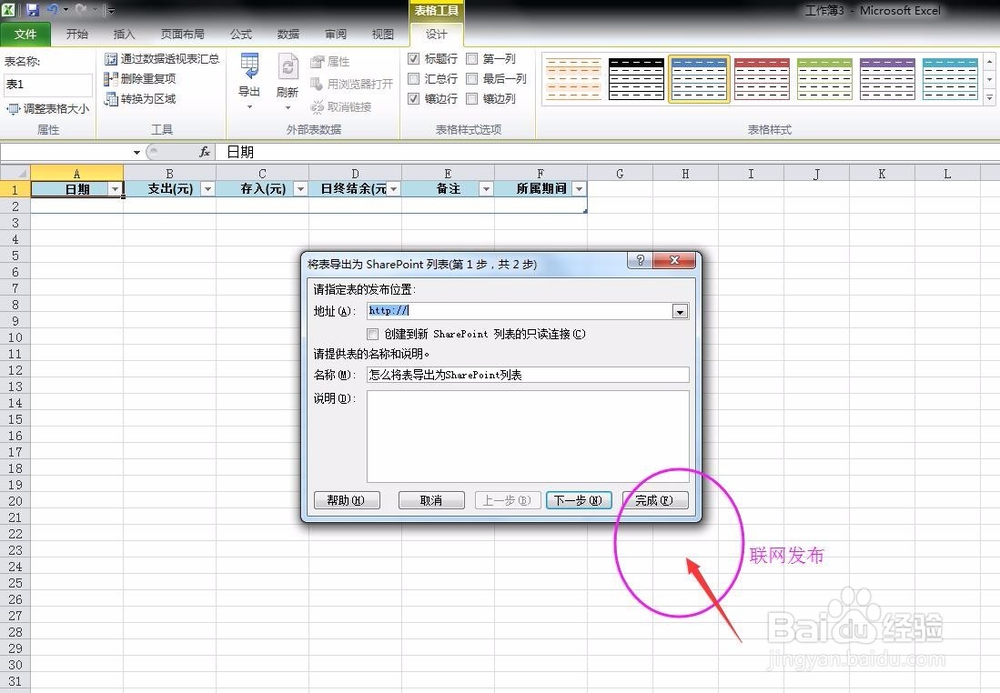Click 用浏览器打开 open in browser
The image size is (1000, 693).
click(351, 84)
